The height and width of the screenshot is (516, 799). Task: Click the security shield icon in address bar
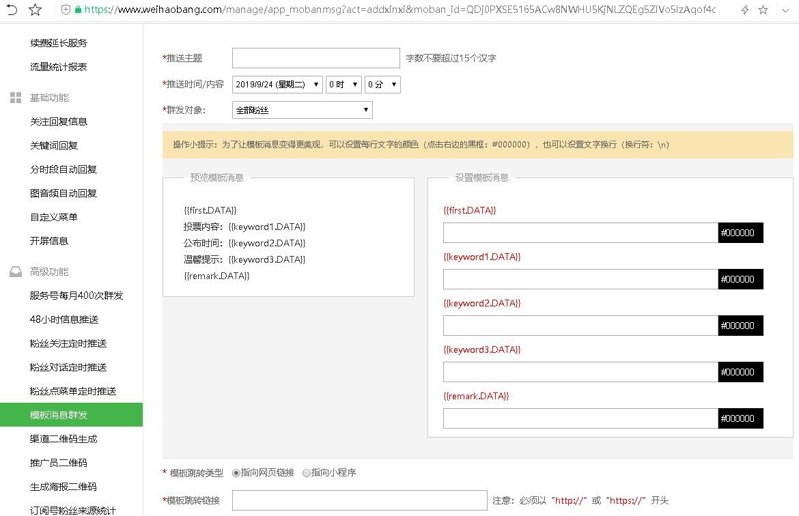point(66,9)
